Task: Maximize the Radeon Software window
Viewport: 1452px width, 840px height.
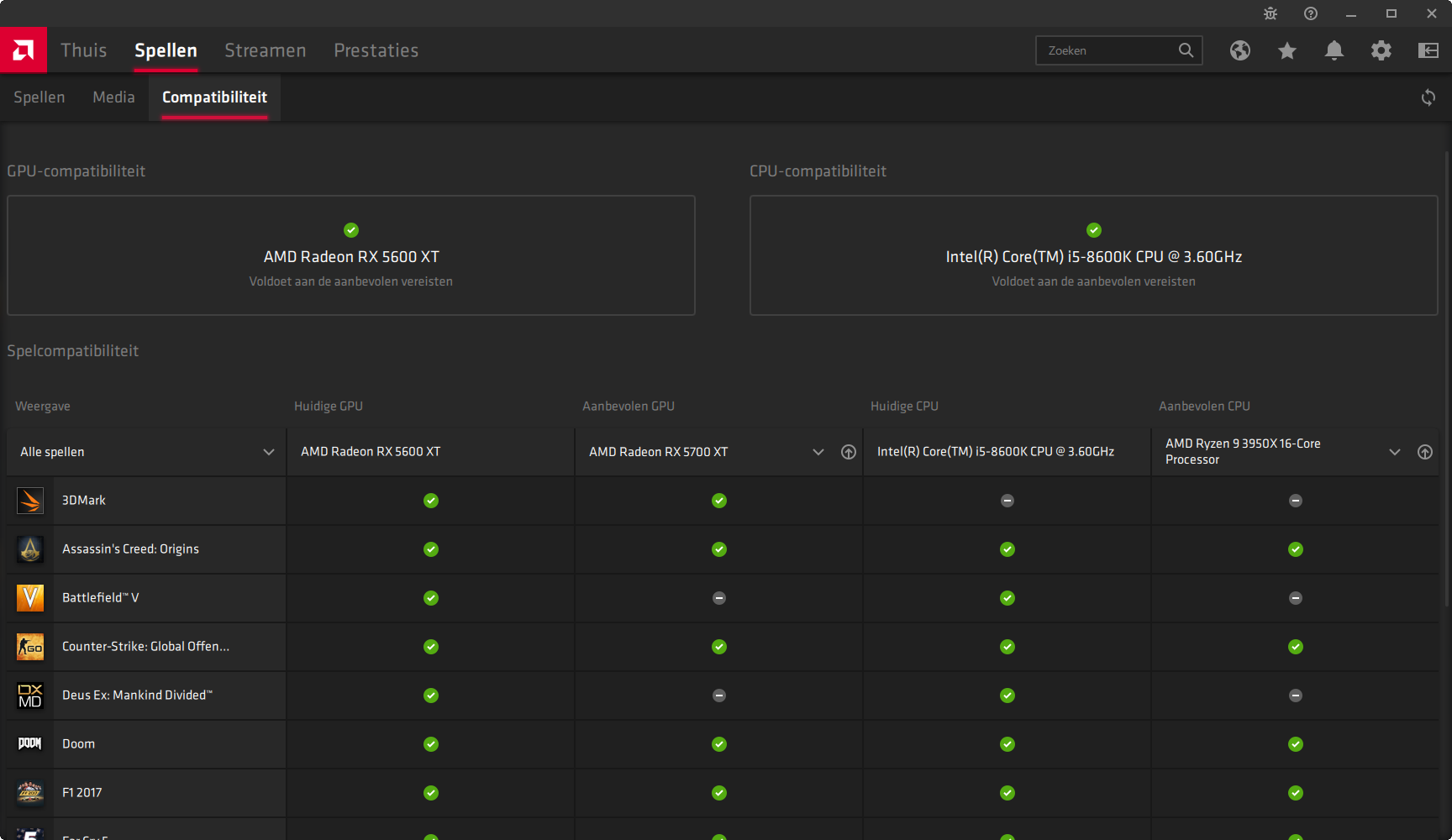Action: click(x=1391, y=13)
